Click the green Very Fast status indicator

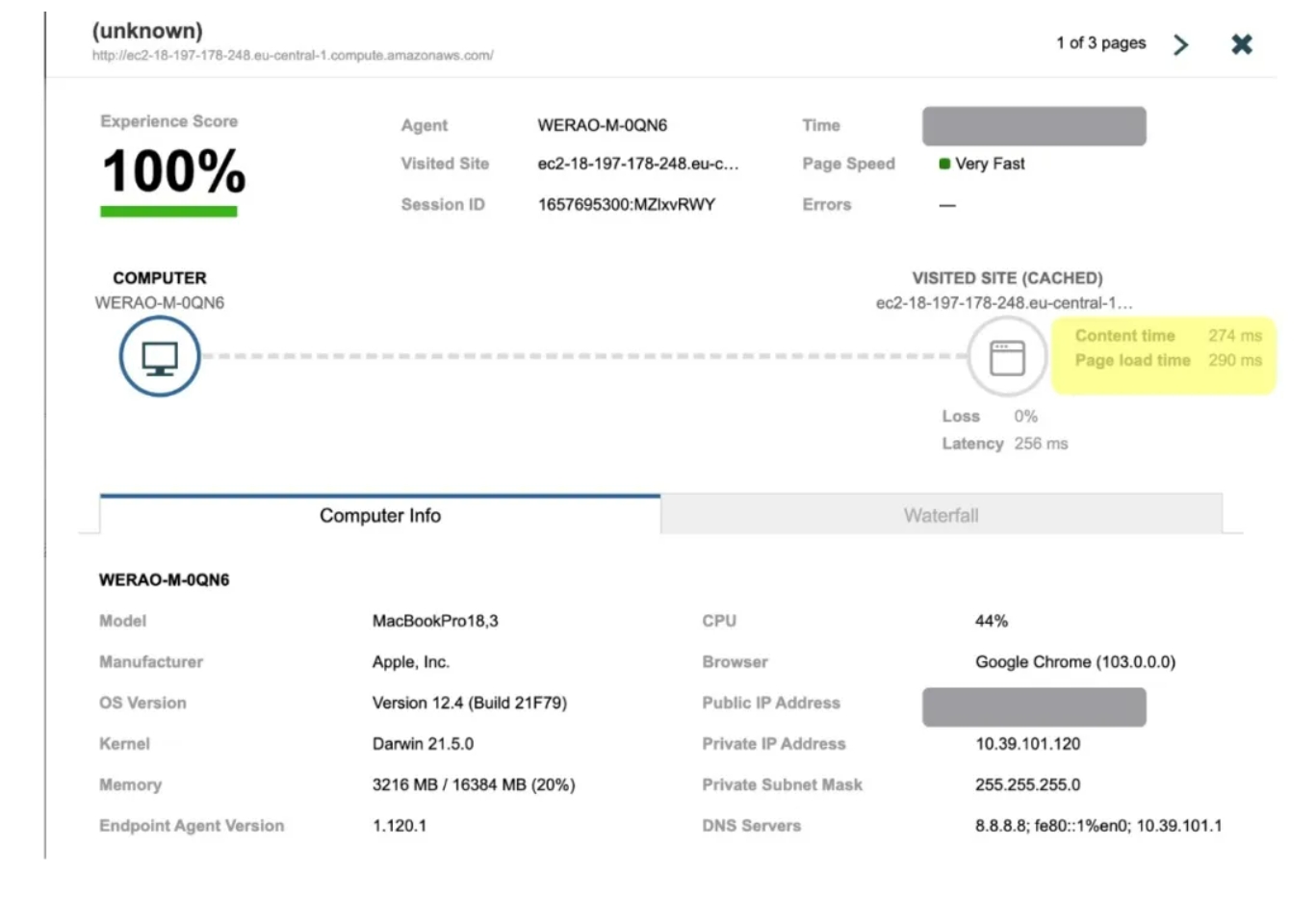pyautogui.click(x=944, y=164)
